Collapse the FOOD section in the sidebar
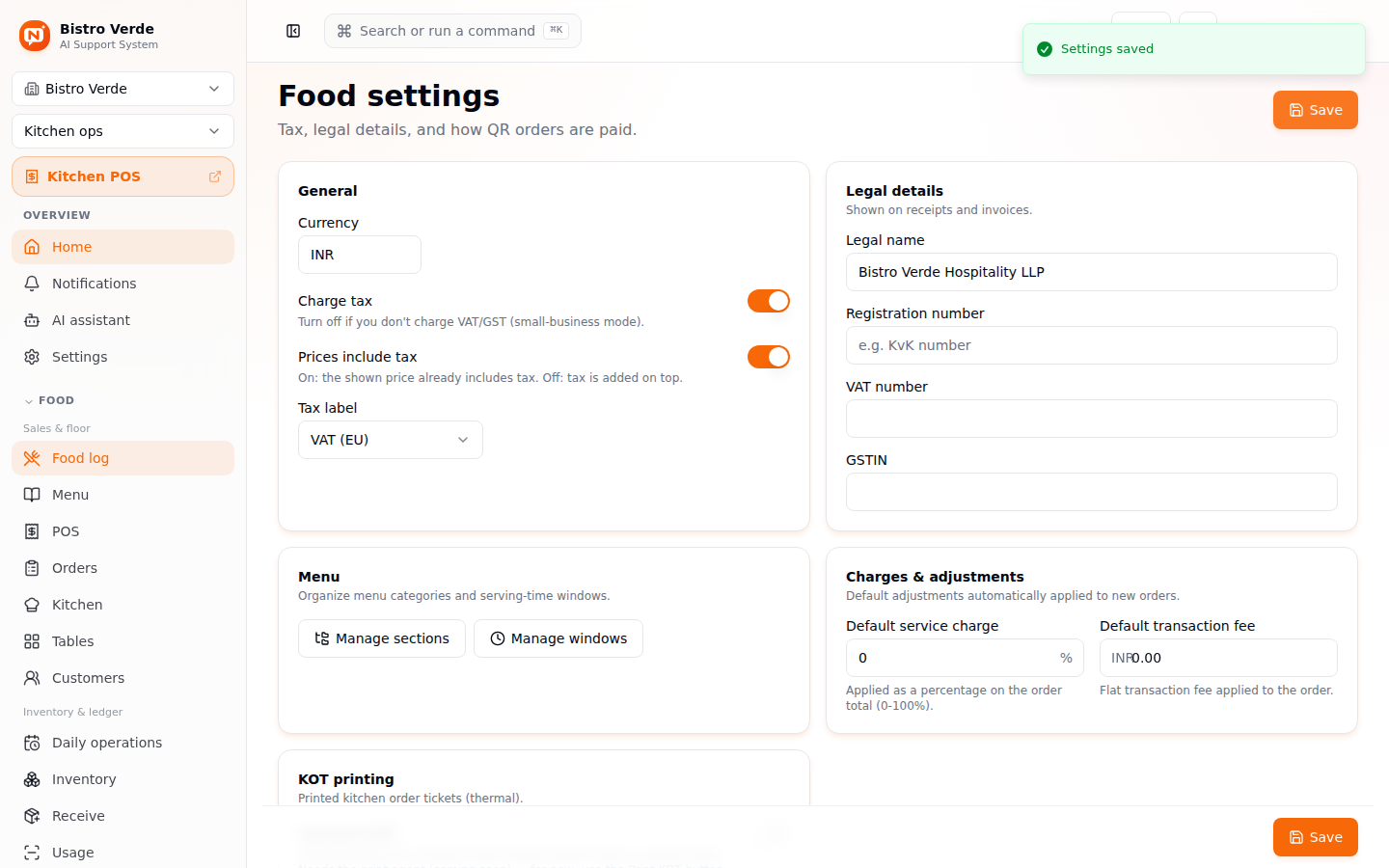The height and width of the screenshot is (868, 1389). [x=48, y=400]
